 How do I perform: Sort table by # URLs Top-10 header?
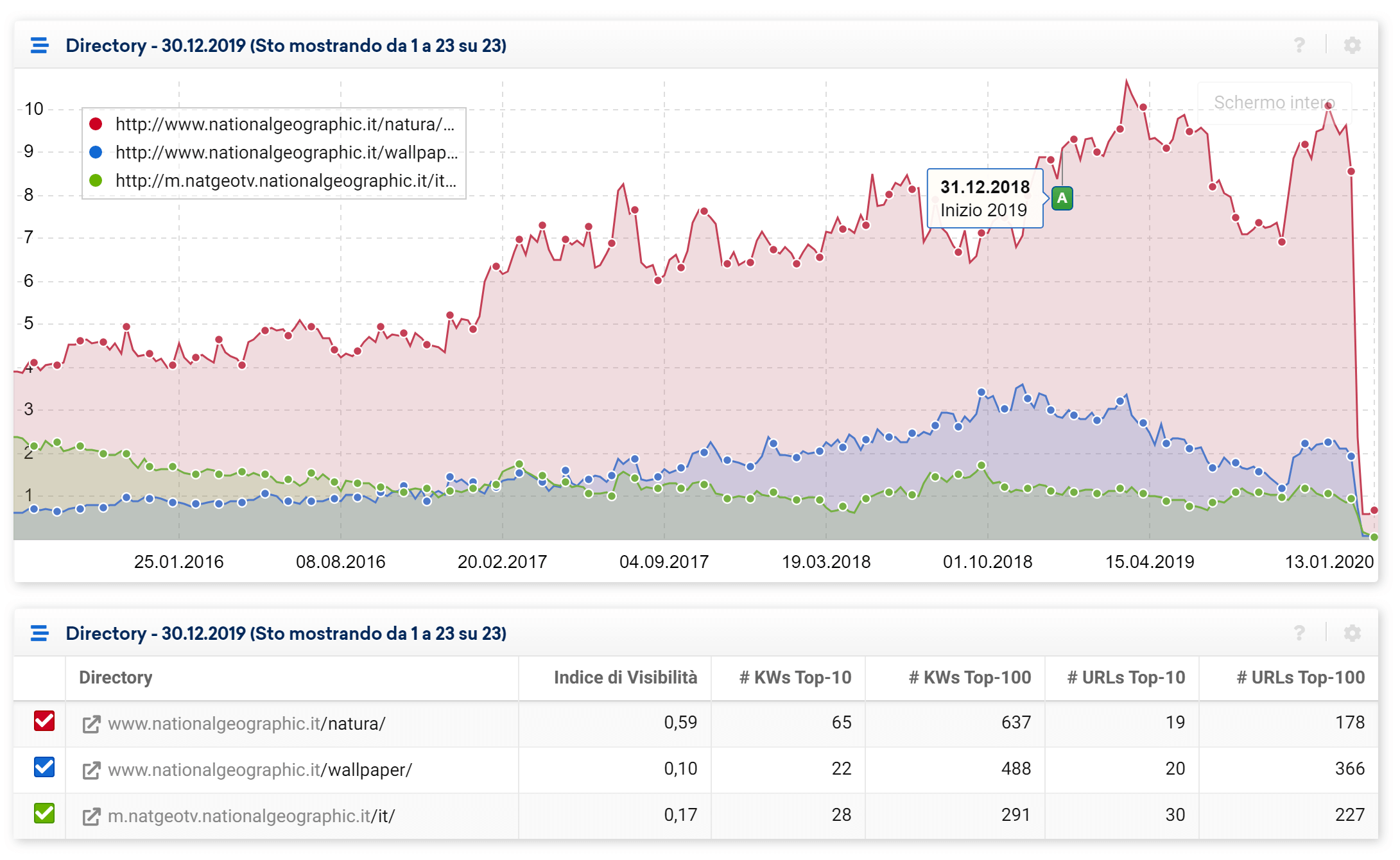click(1126, 678)
